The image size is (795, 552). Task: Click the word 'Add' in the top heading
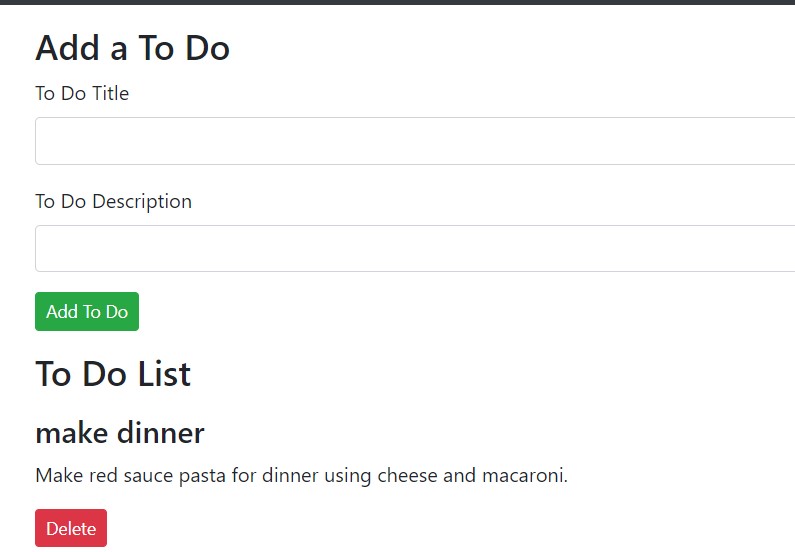click(x=67, y=48)
